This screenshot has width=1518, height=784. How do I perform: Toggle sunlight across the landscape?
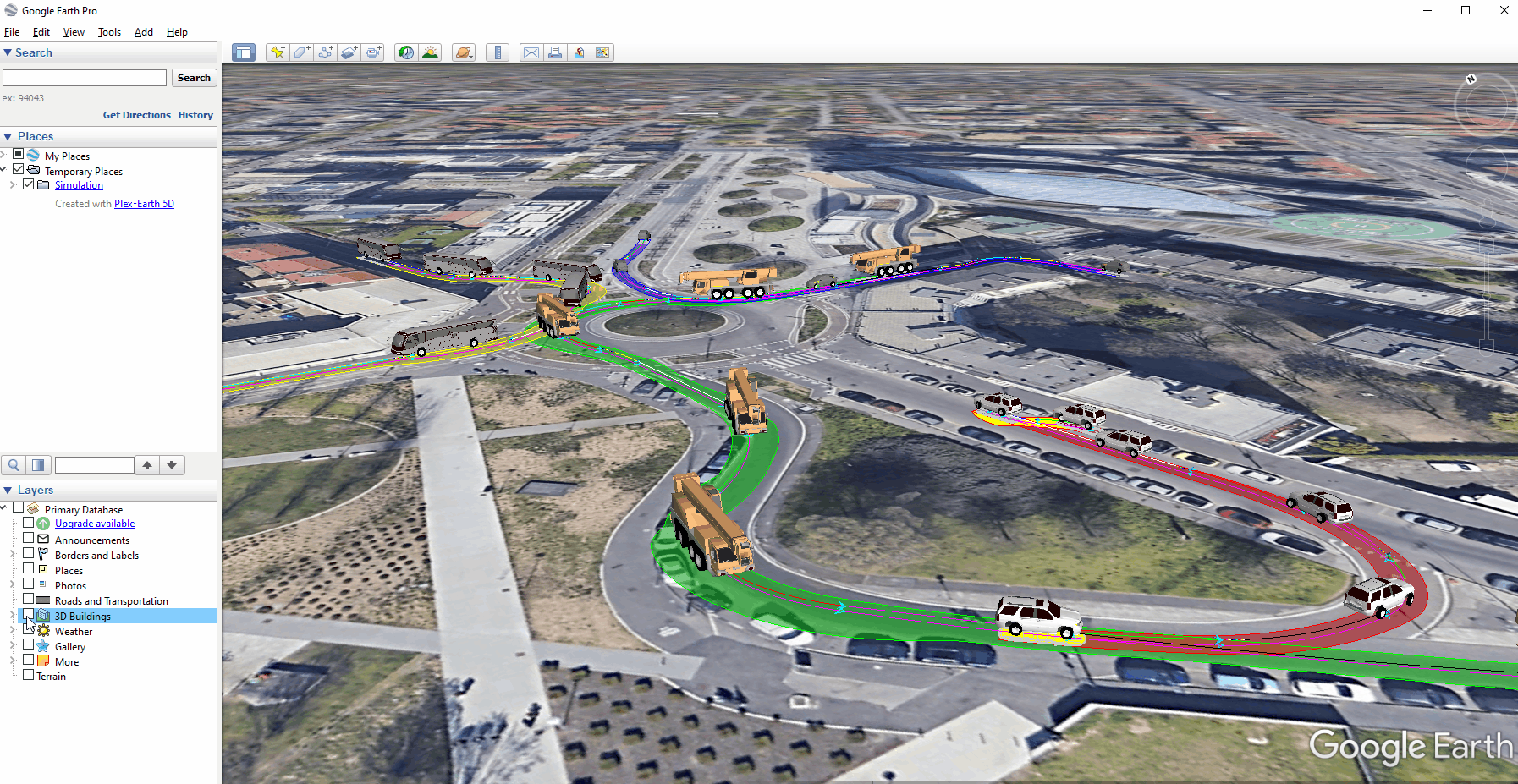coord(430,52)
